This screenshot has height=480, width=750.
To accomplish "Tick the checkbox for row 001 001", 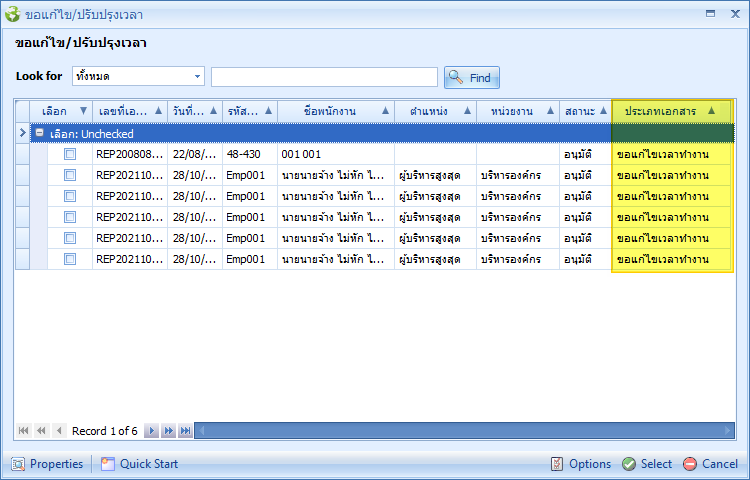I will (x=70, y=154).
